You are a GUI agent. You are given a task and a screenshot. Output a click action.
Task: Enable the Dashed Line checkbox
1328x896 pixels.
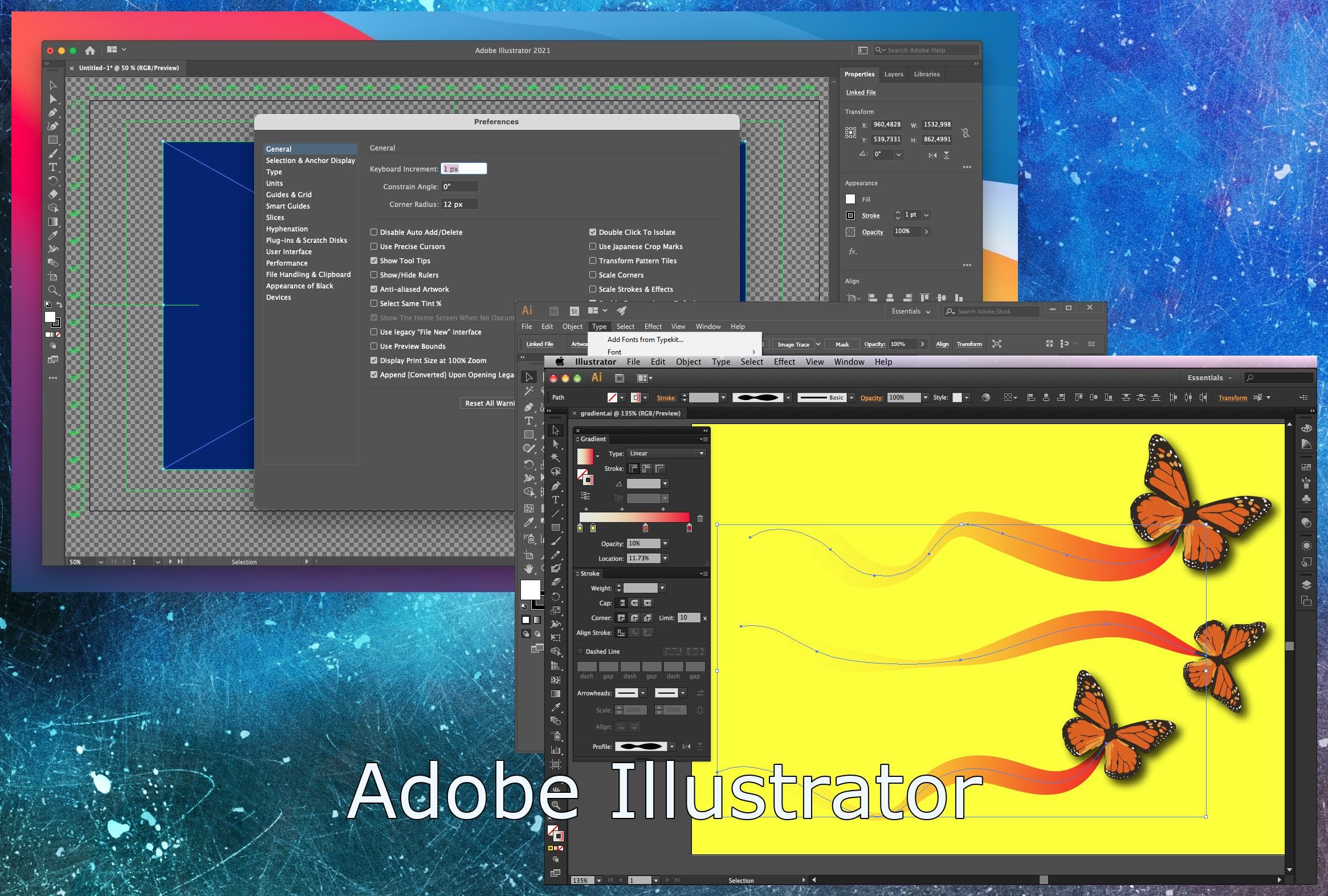click(580, 651)
